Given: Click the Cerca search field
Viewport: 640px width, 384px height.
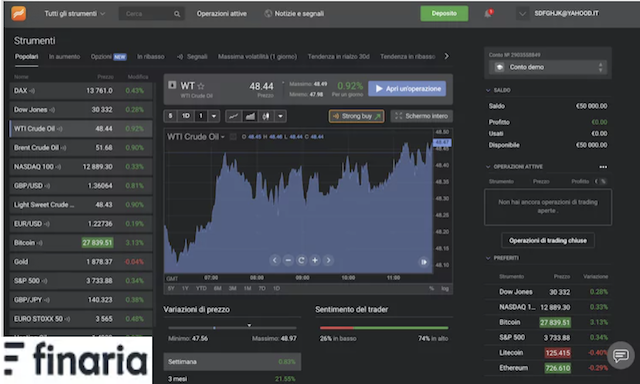Looking at the screenshot, I should [151, 14].
